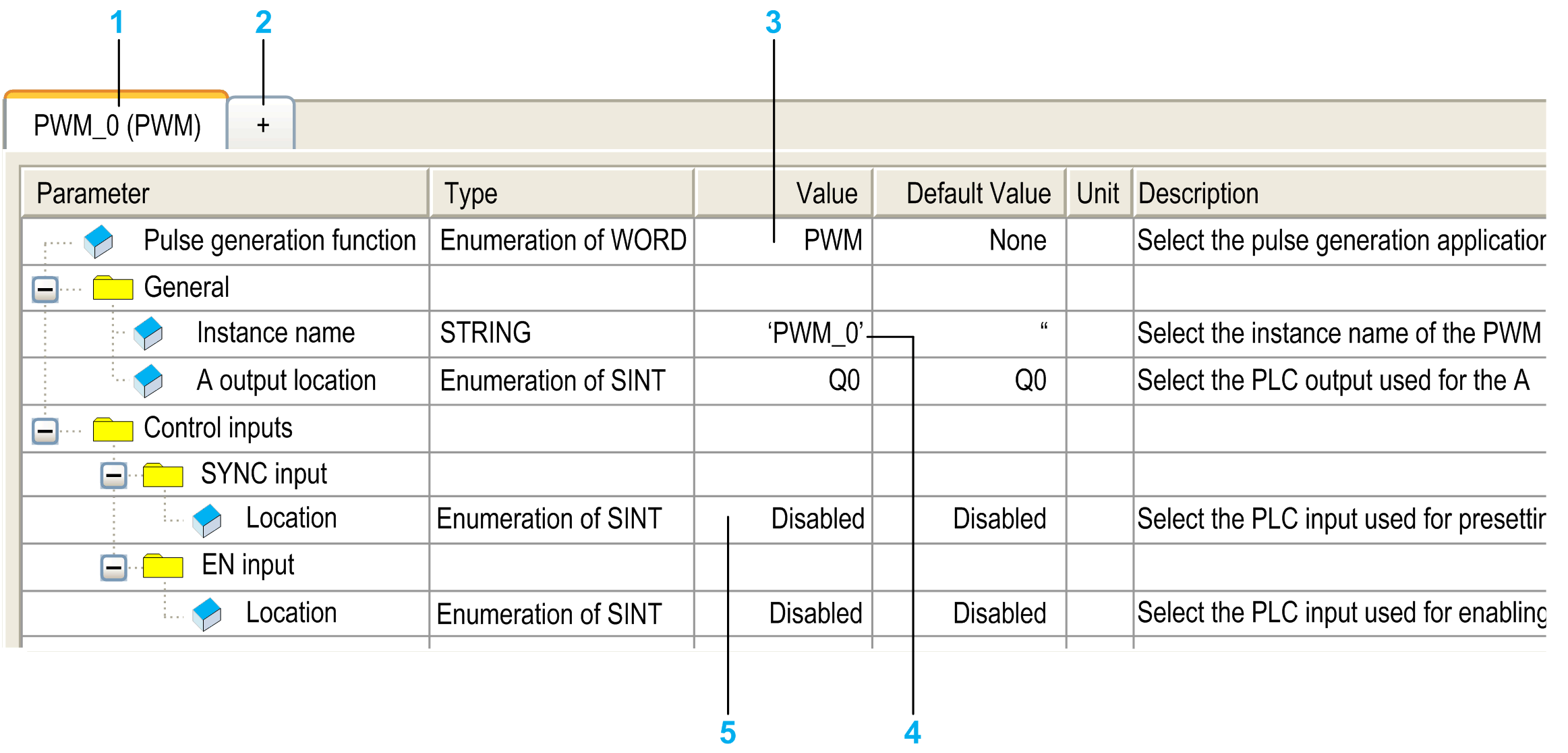Select the Instance name parameter icon
This screenshot has width=1568, height=753.
tap(150, 333)
